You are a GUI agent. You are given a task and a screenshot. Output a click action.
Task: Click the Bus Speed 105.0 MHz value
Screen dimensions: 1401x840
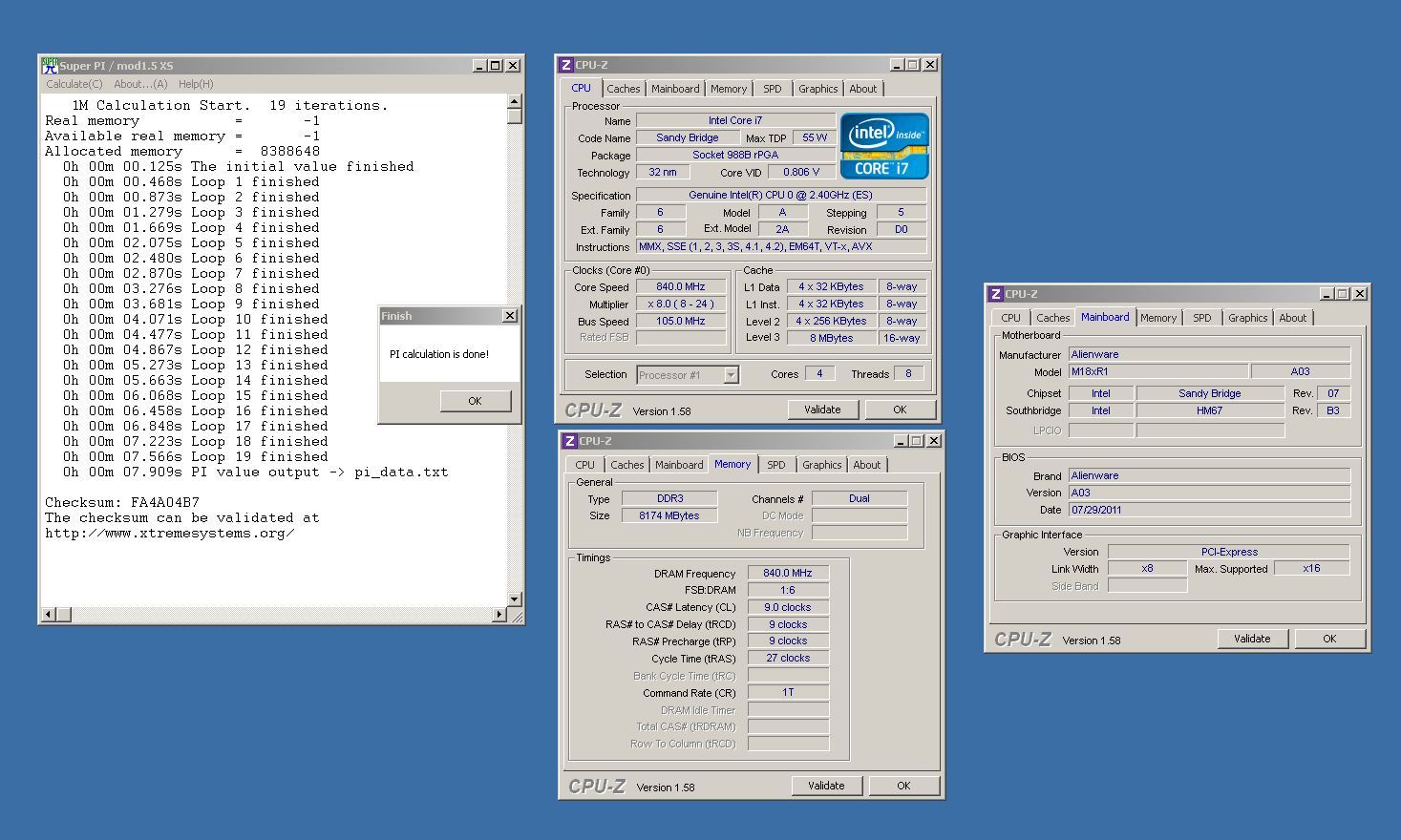[x=681, y=321]
